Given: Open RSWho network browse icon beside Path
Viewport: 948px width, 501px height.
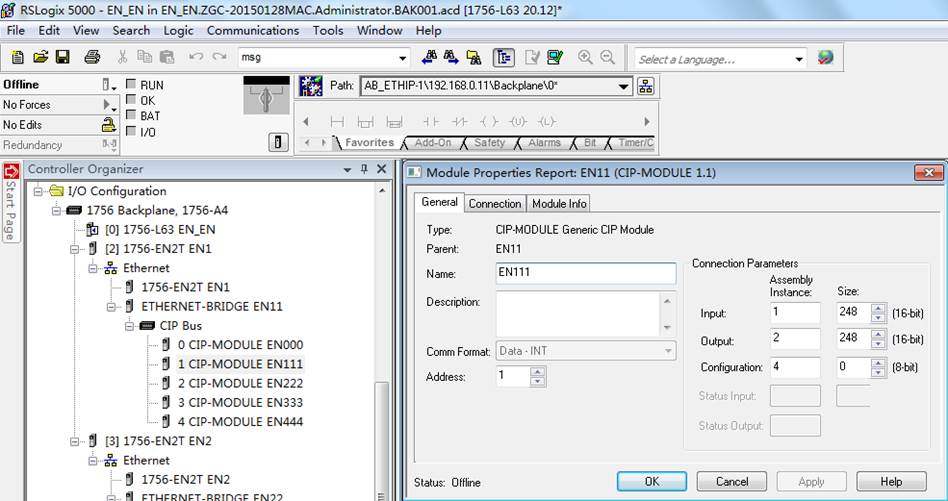Looking at the screenshot, I should click(x=646, y=86).
